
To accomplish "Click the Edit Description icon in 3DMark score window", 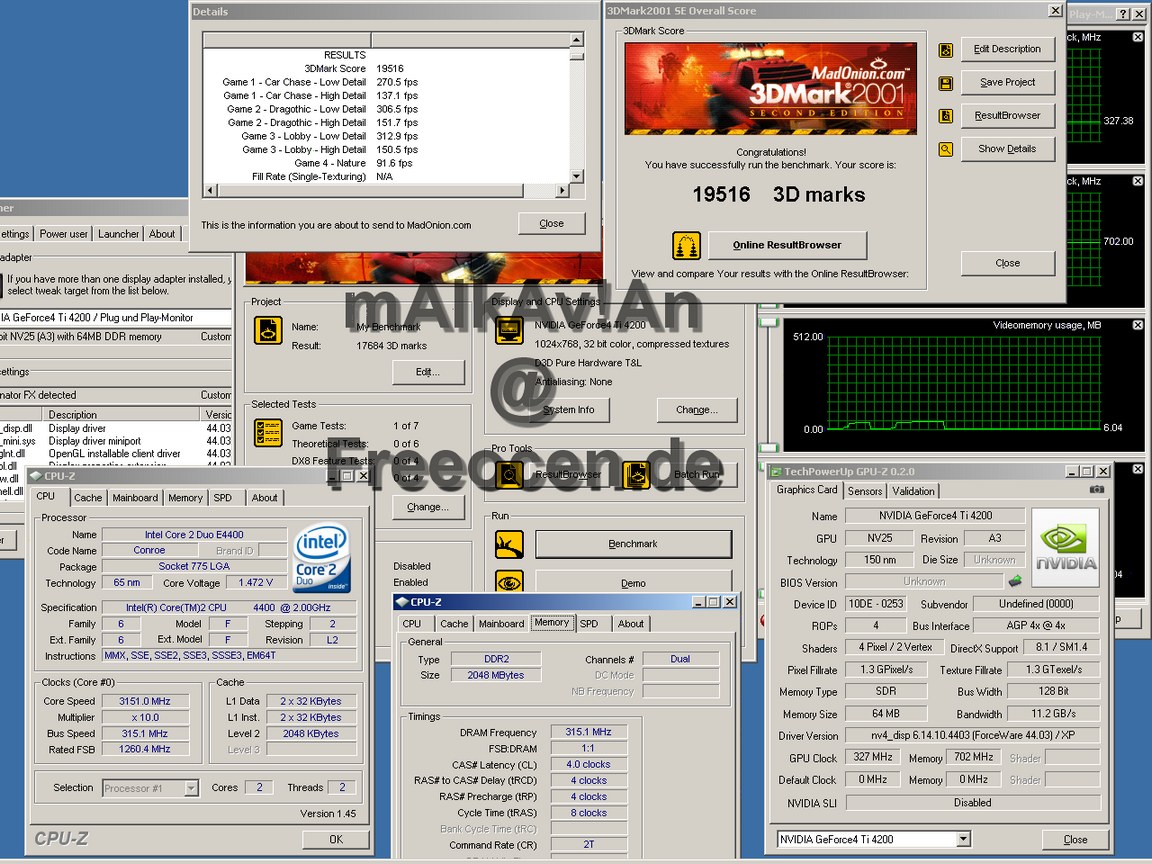I will pos(946,50).
